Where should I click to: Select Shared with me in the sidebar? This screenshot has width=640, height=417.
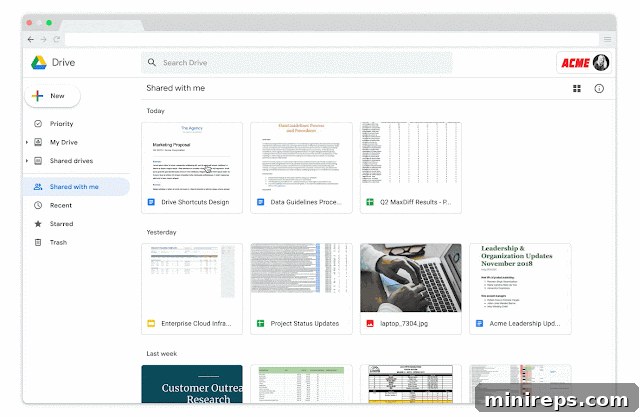pos(76,187)
